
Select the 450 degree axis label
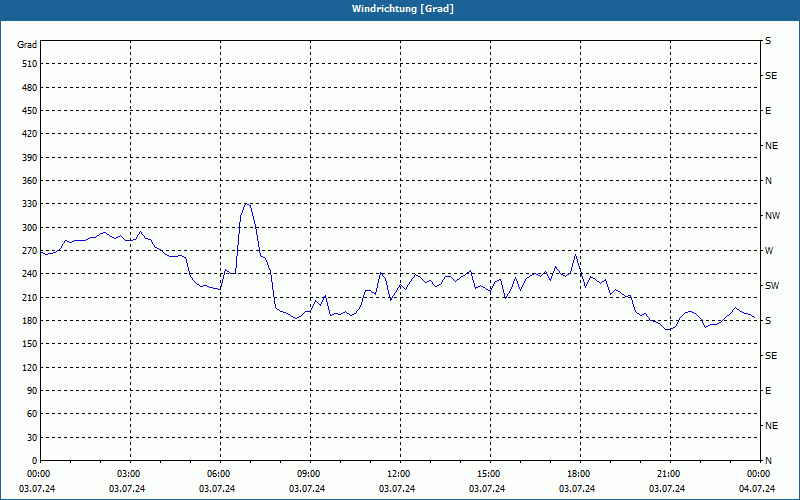(x=30, y=111)
